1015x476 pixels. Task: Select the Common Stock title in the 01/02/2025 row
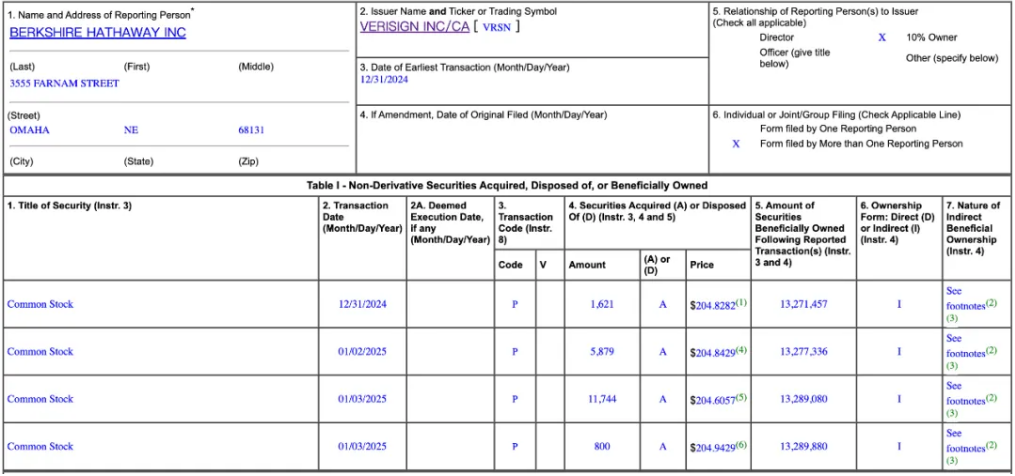pyautogui.click(x=40, y=352)
